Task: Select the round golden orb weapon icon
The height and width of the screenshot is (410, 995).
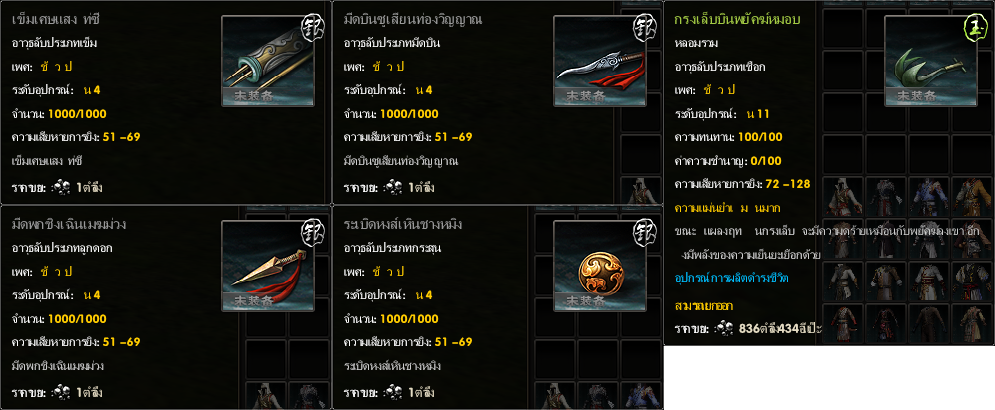Action: point(600,266)
